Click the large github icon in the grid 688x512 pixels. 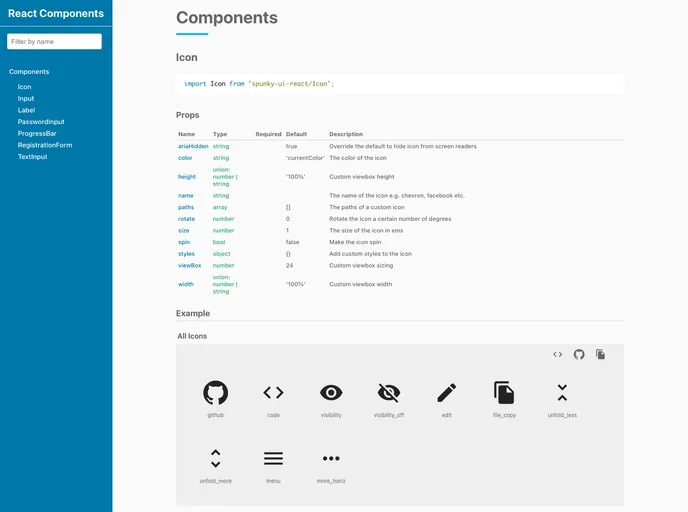pos(215,392)
